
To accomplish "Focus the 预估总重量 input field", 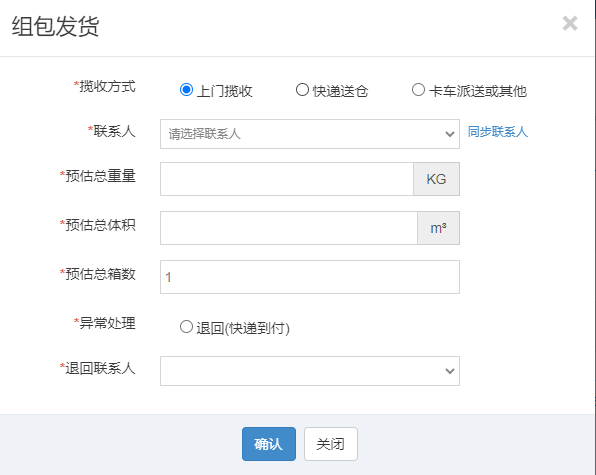I will point(287,179).
